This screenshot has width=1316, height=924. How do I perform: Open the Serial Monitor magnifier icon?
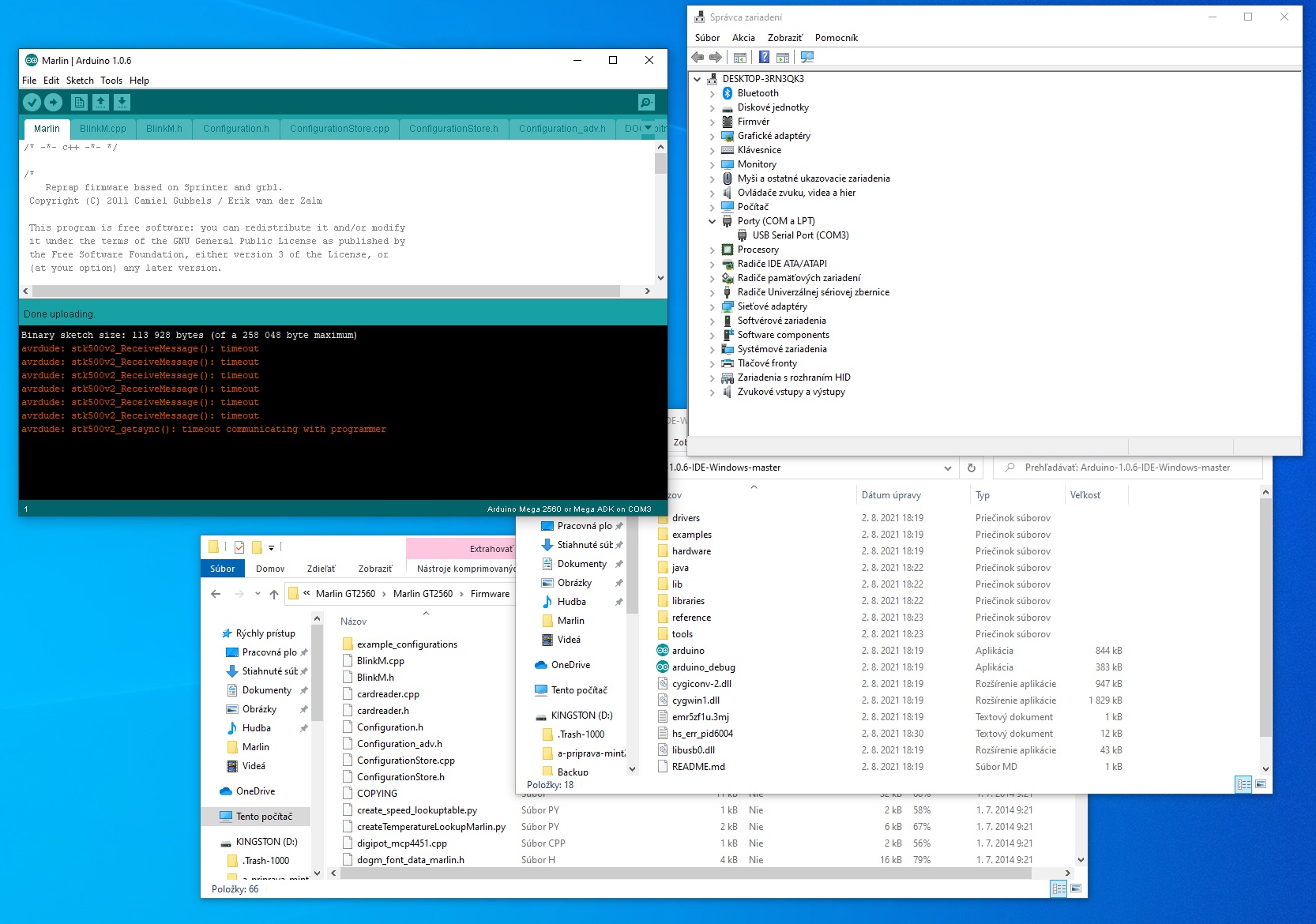[x=646, y=102]
